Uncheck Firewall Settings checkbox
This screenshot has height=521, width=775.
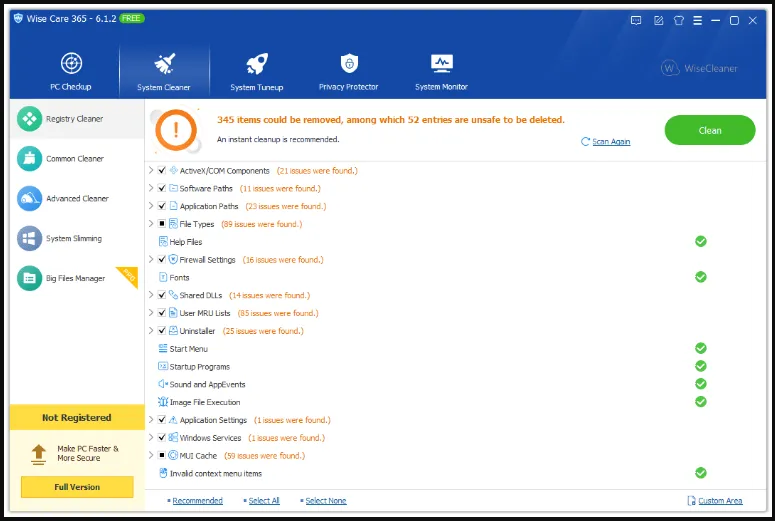[x=162, y=260]
